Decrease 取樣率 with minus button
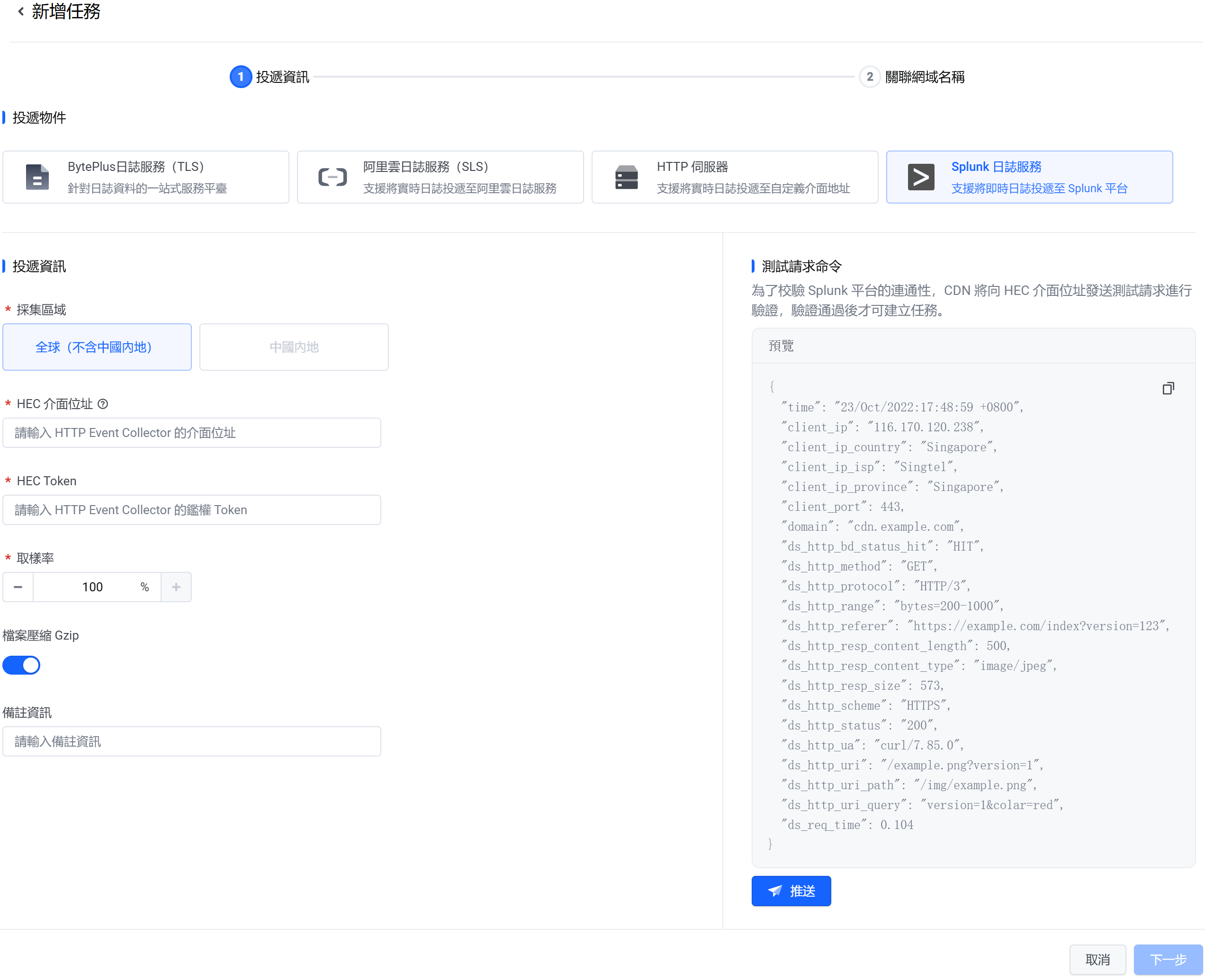This screenshot has width=1205, height=980. click(x=18, y=587)
